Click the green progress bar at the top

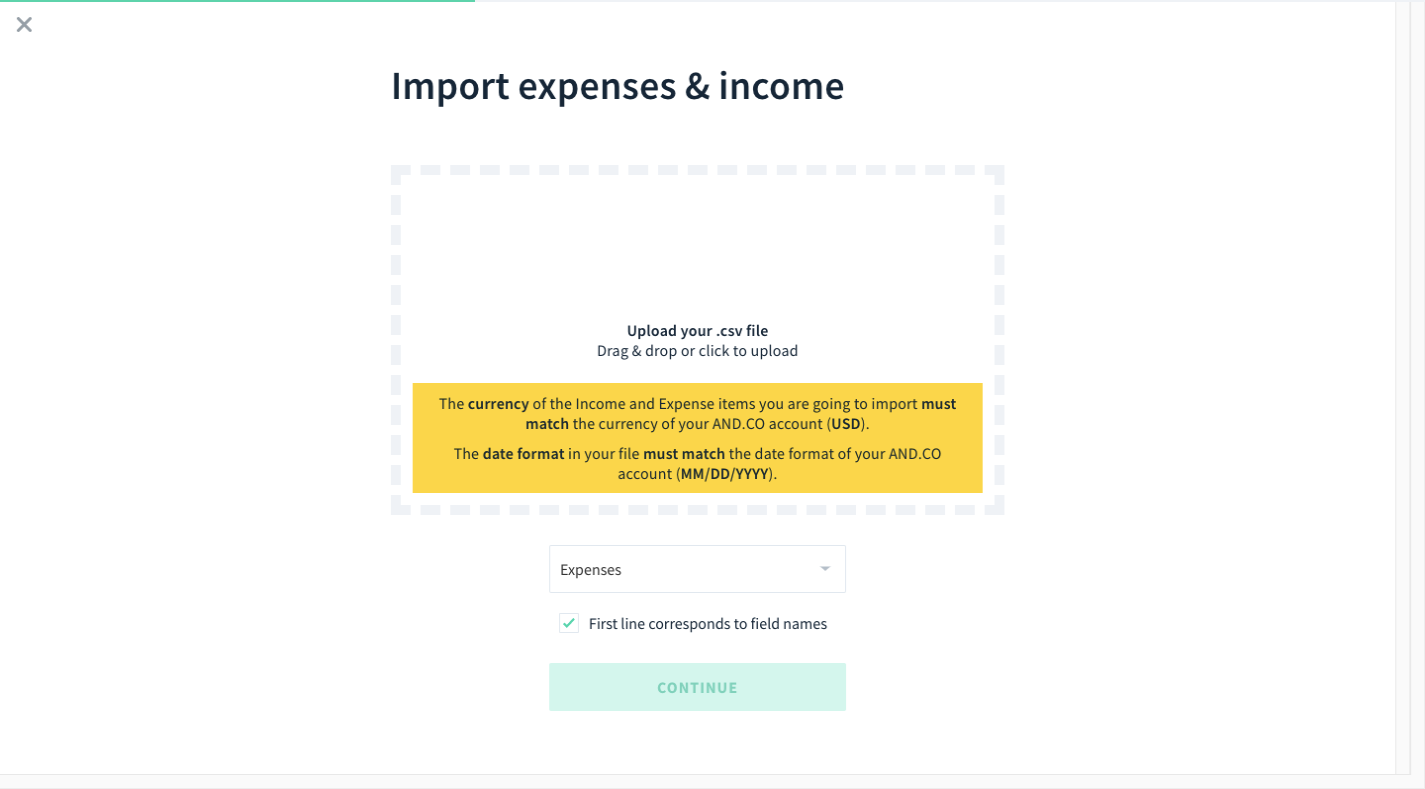(x=237, y=1)
